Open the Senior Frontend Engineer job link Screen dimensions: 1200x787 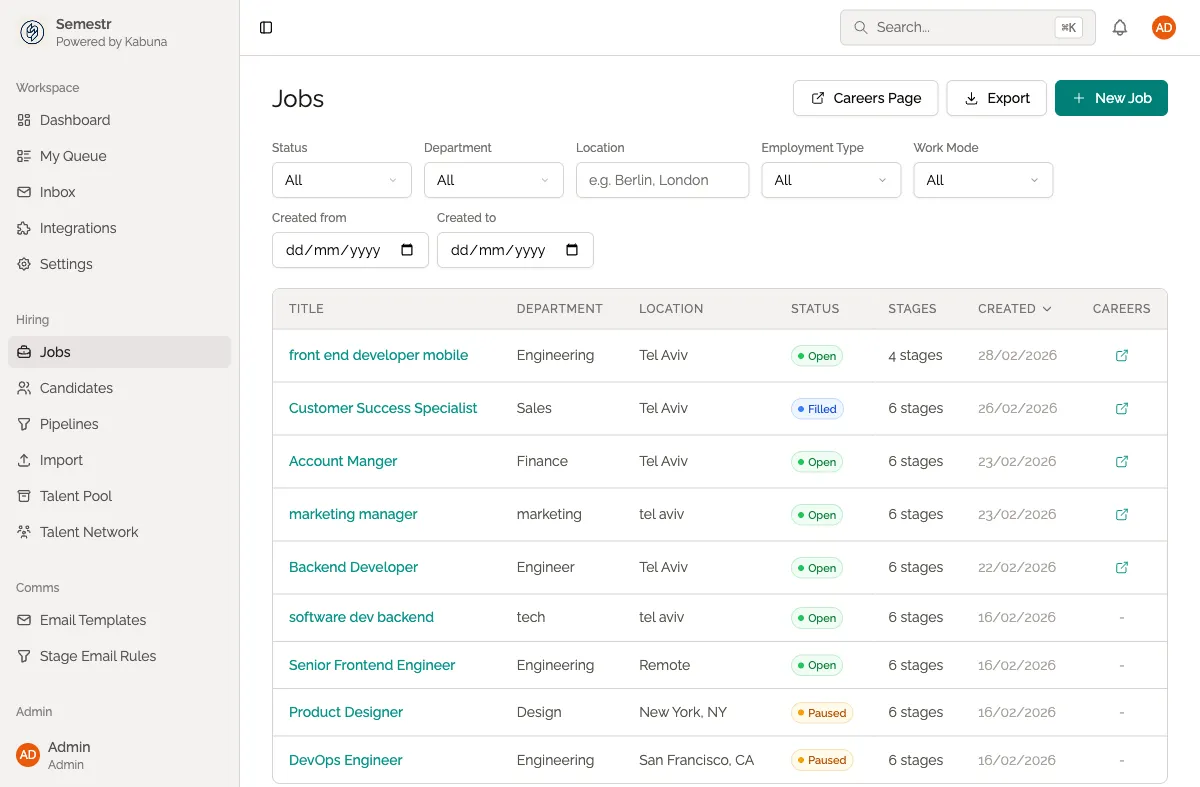coord(371,665)
